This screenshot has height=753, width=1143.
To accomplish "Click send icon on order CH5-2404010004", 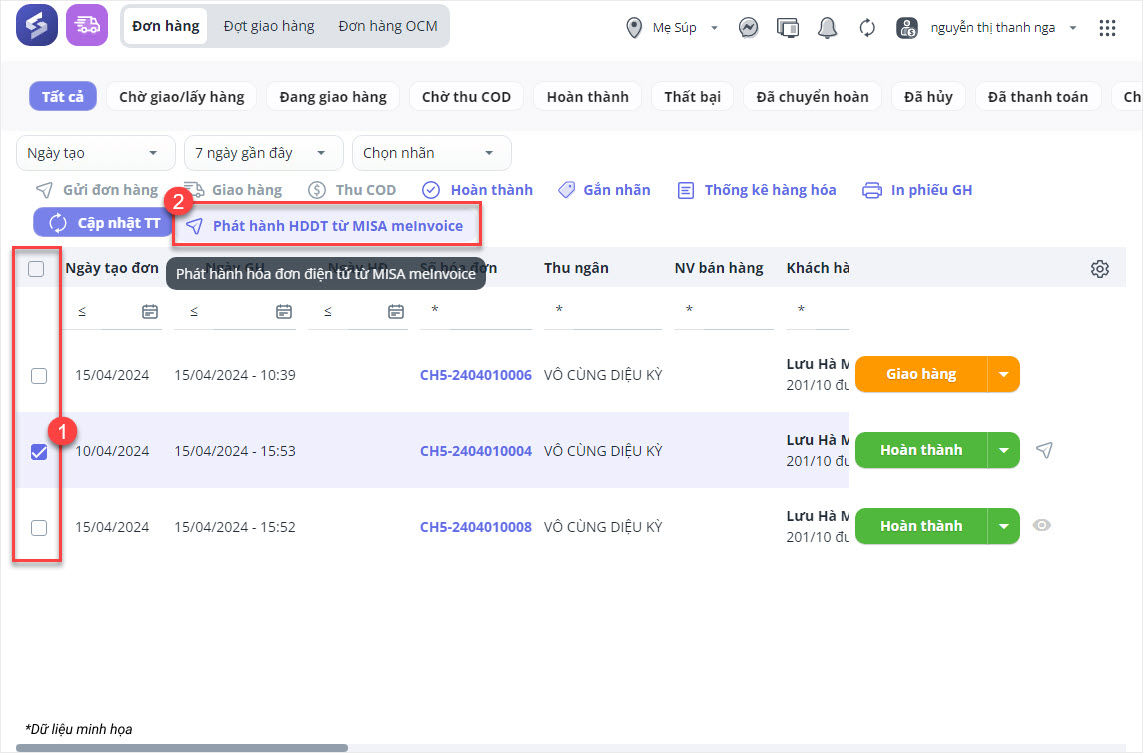I will 1044,450.
